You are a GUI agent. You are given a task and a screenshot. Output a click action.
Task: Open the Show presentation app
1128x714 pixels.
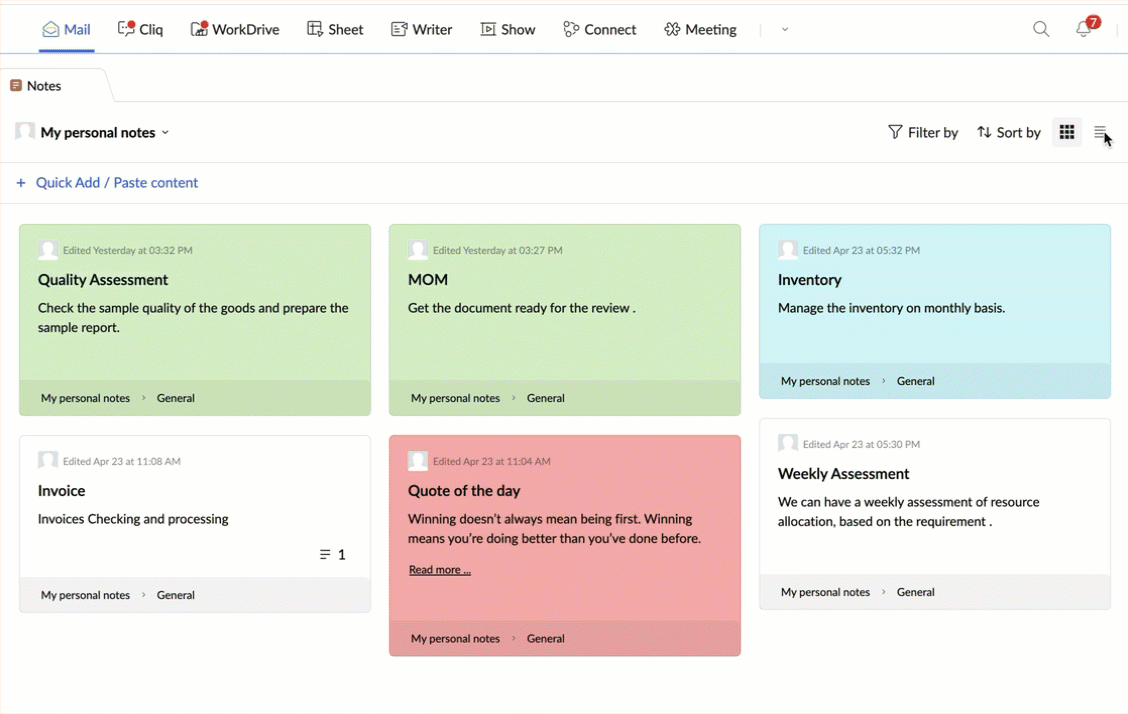508,29
